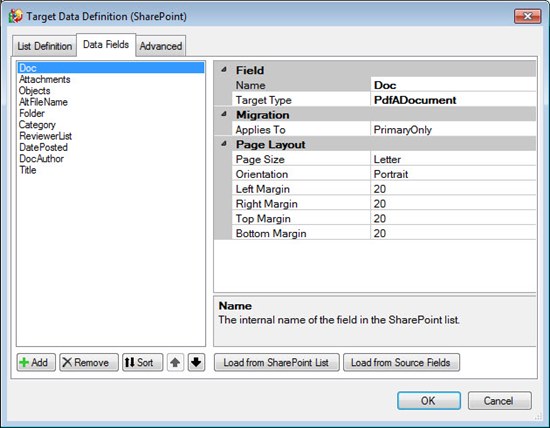Click the Applies To value PrimaryOnly
550x428 pixels.
[x=453, y=129]
